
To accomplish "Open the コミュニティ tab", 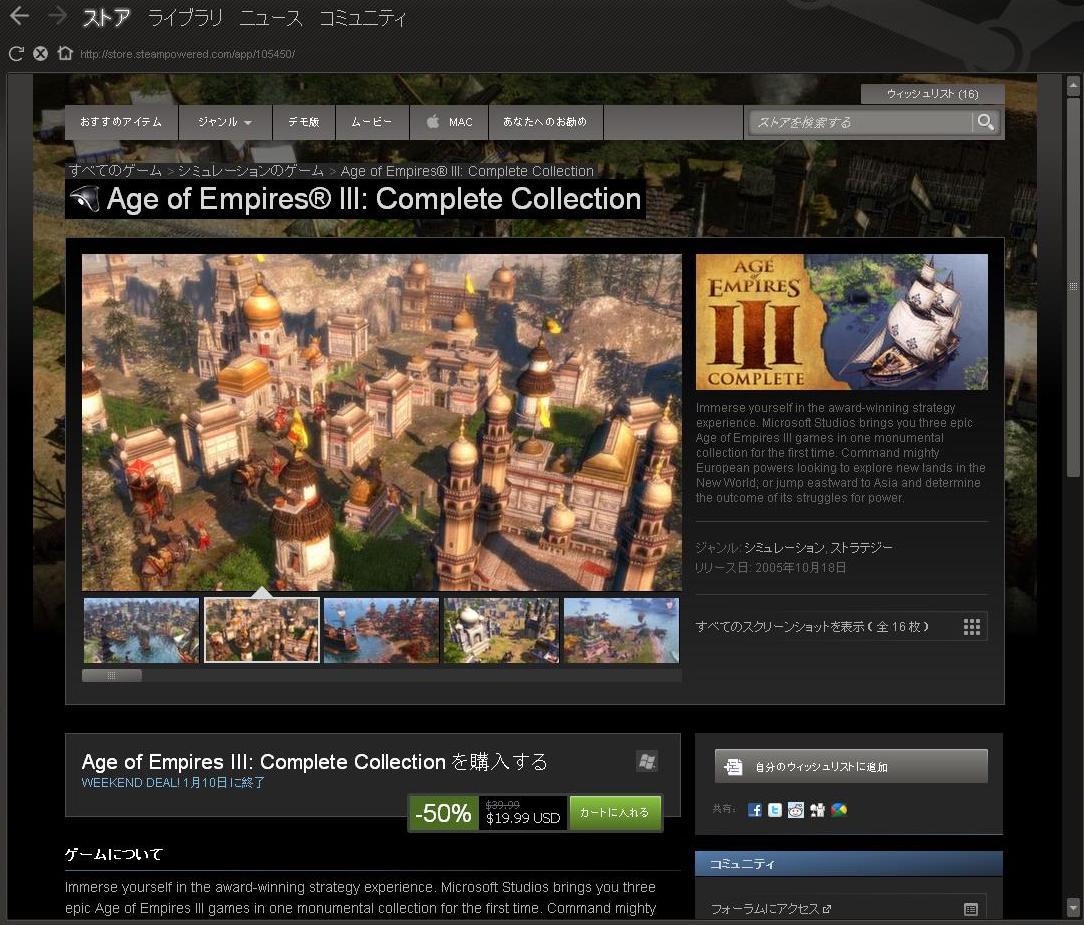I will tap(362, 18).
